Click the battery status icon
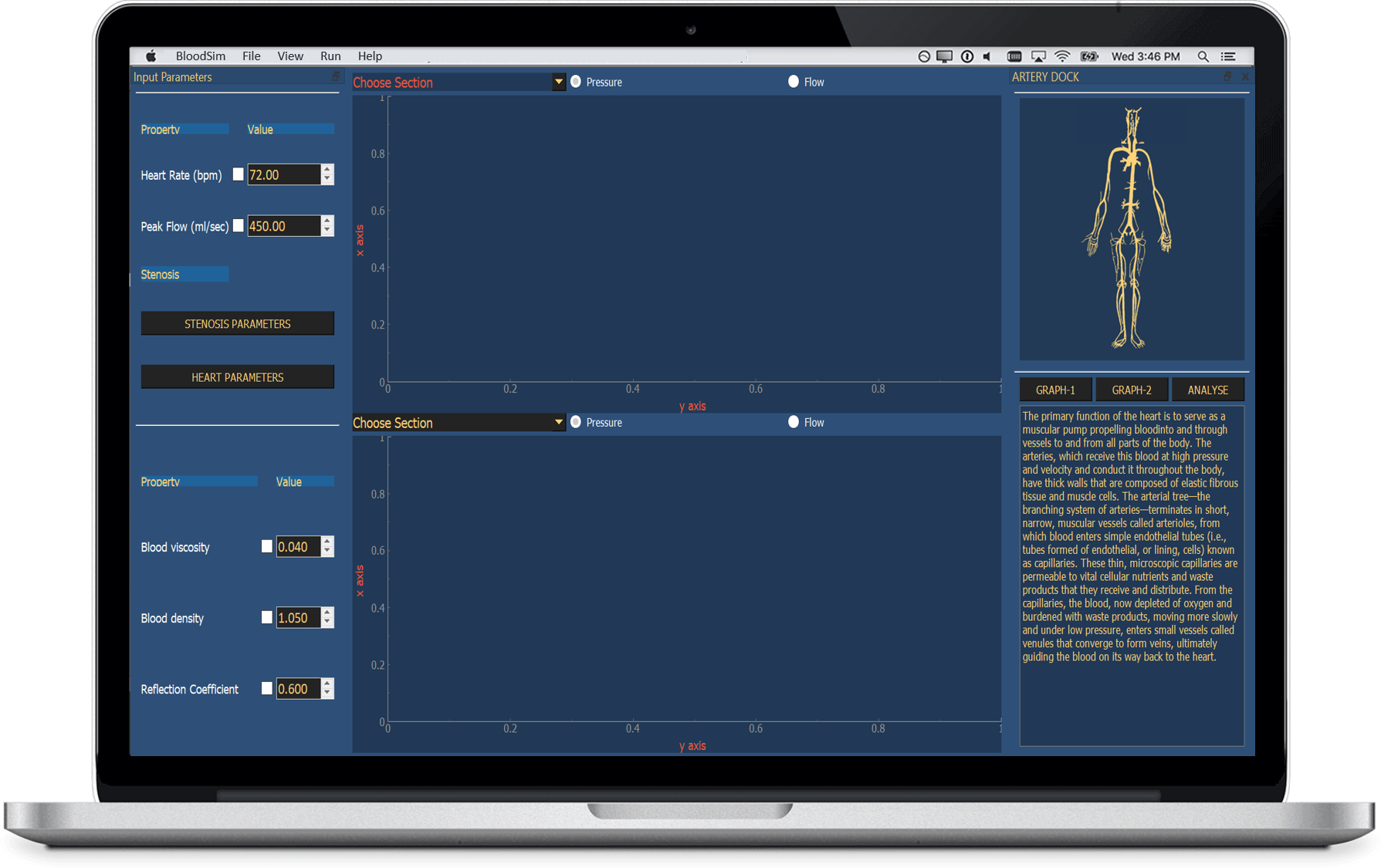The width and height of the screenshot is (1381, 868). click(1089, 56)
